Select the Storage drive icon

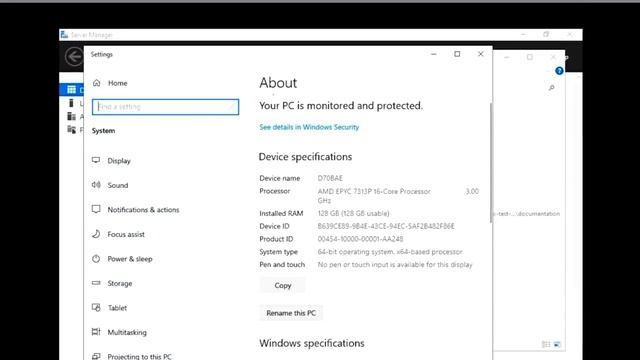tap(96, 283)
